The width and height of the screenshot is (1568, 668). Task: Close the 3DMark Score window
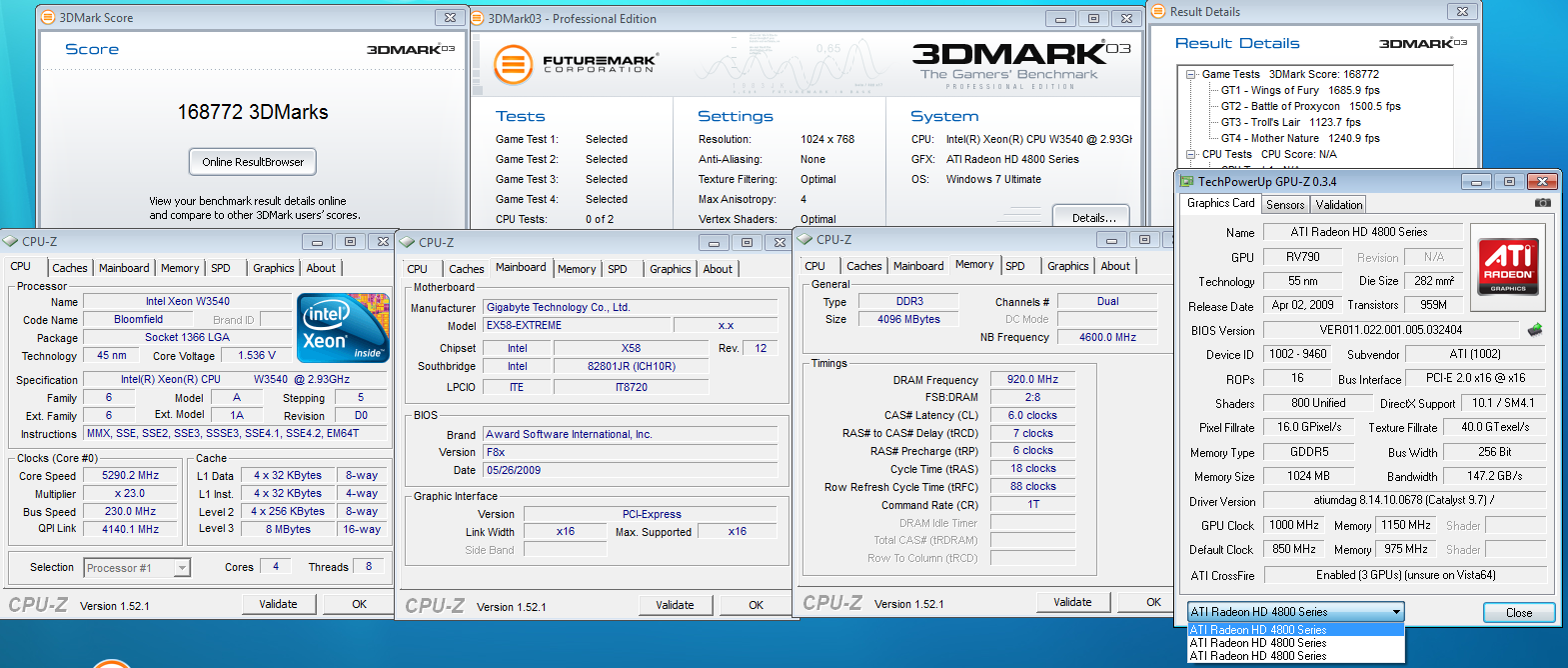point(450,17)
